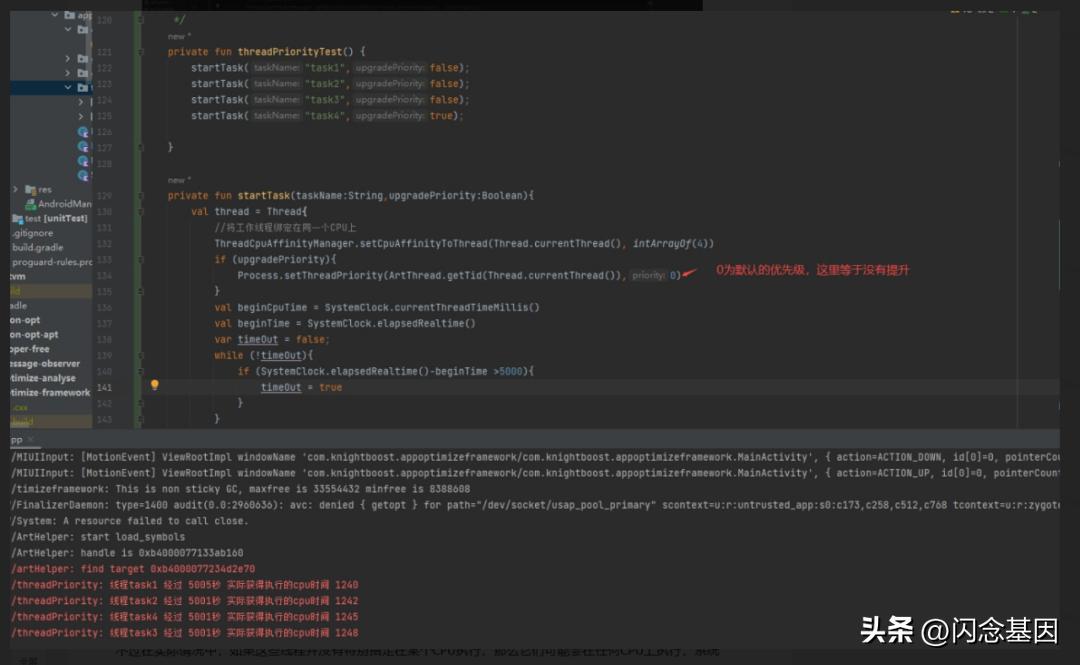Click the test [unitTest] folder icon
Image resolution: width=1080 pixels, height=665 pixels.
[16, 218]
